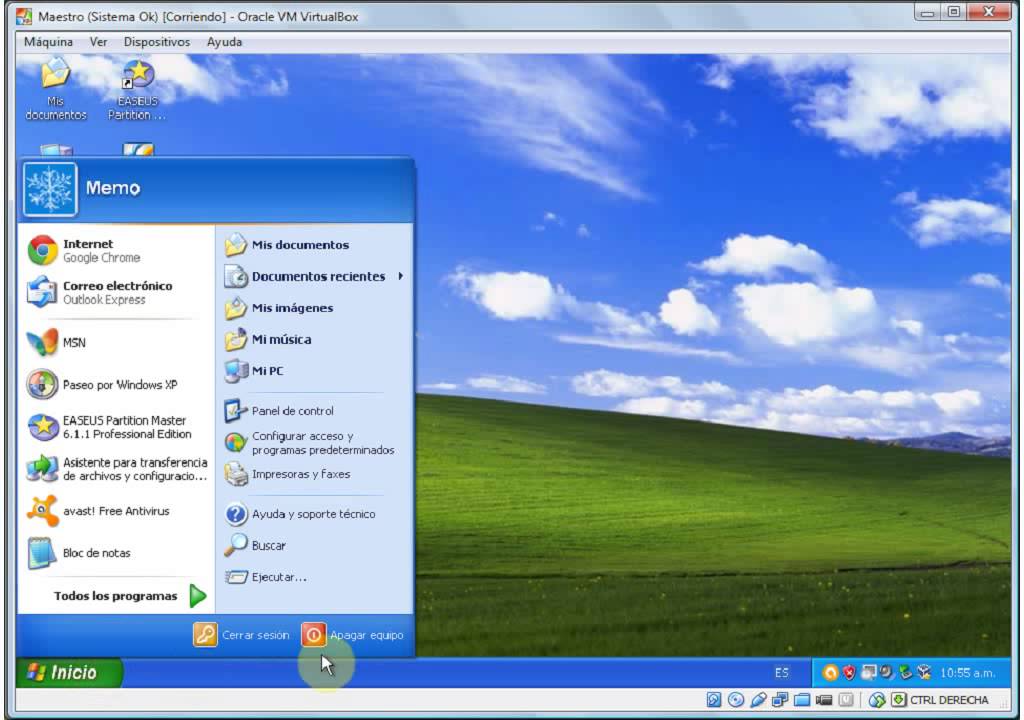Open Mis imágenes folder
The image size is (1024, 720).
click(315, 308)
